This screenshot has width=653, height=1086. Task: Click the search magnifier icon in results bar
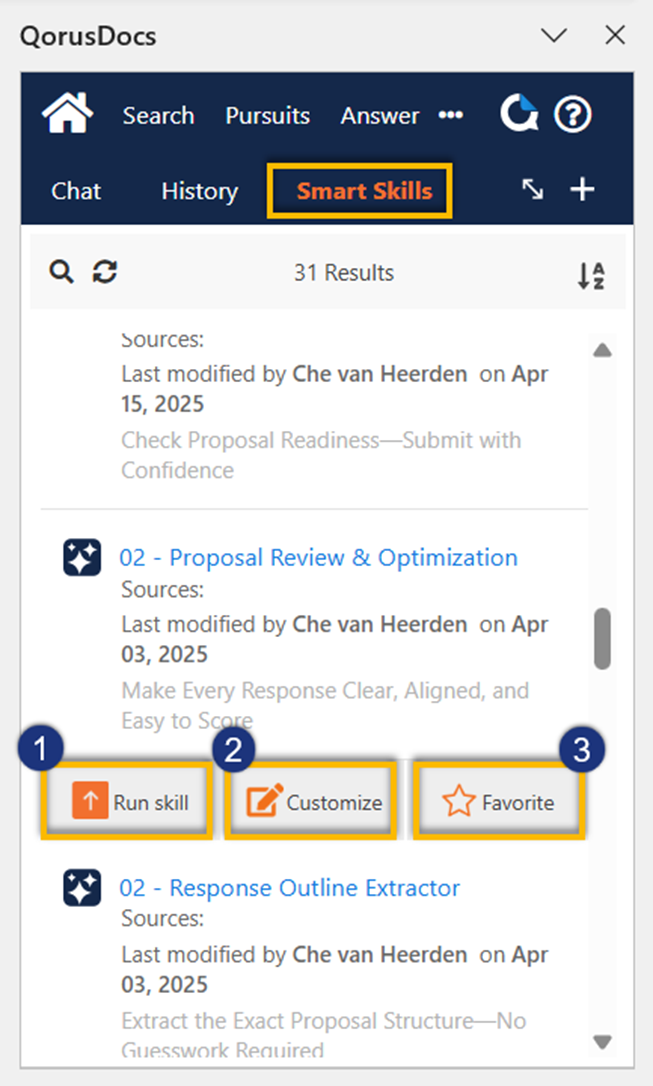coord(62,272)
